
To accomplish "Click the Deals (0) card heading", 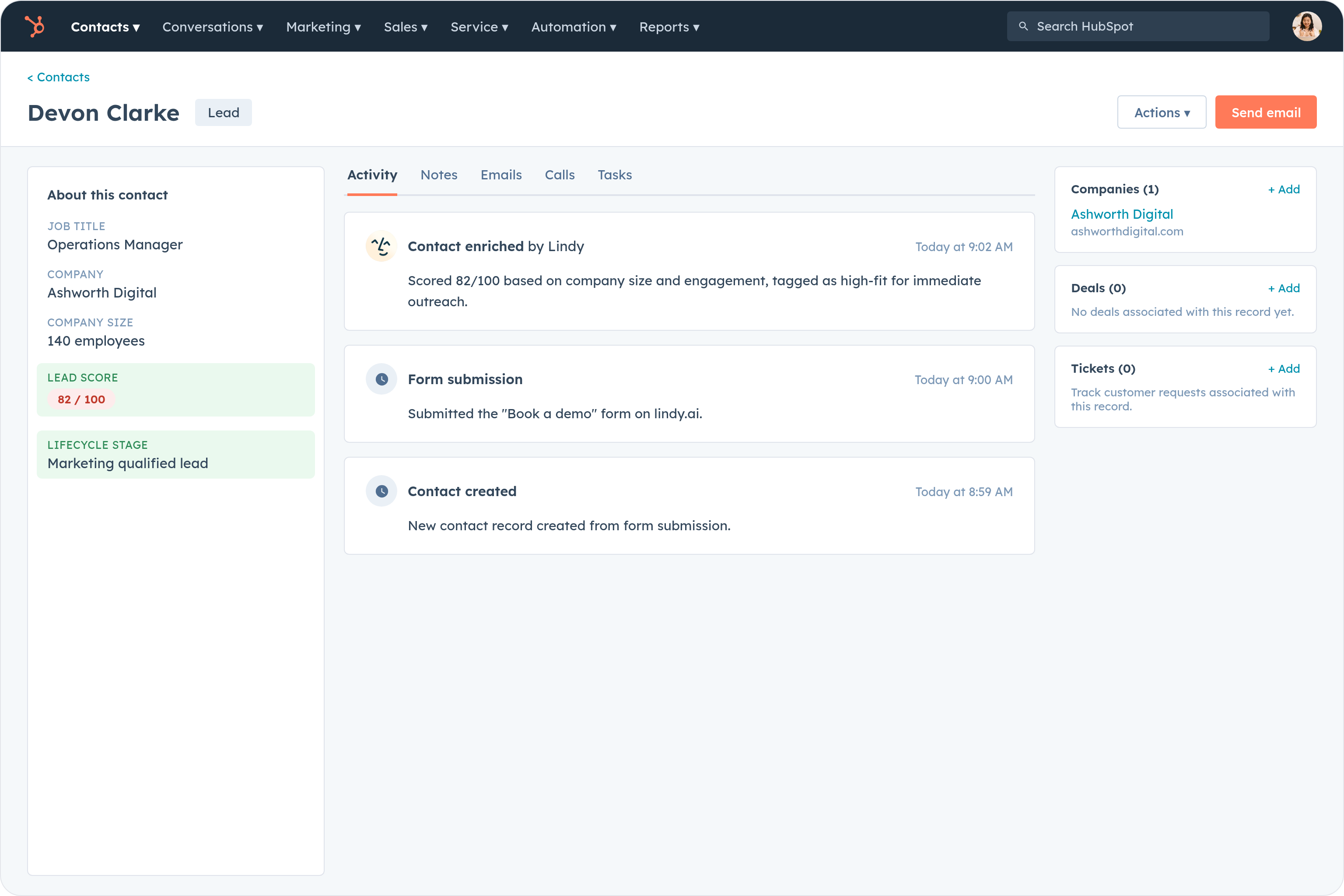I will [x=1098, y=288].
